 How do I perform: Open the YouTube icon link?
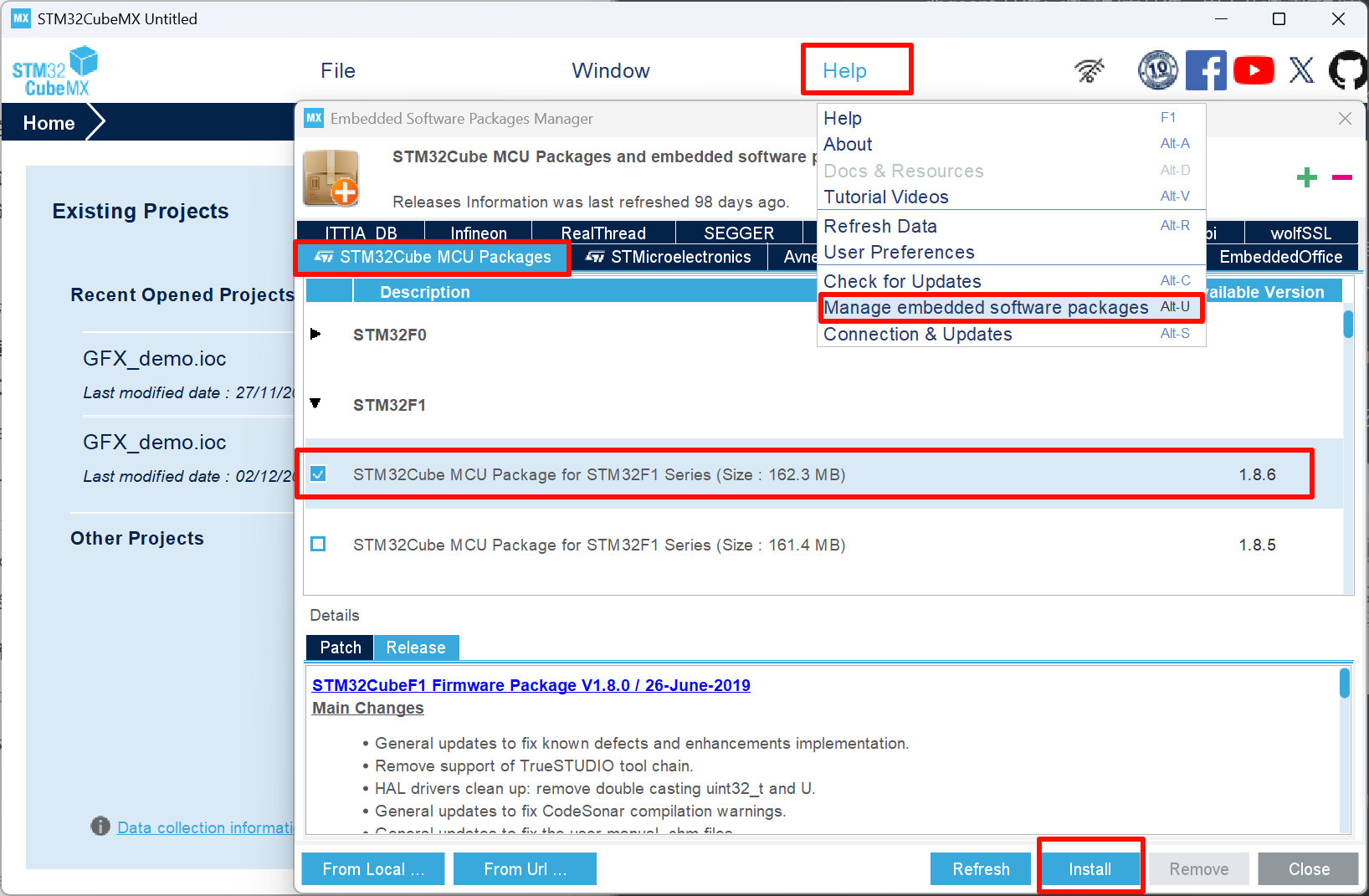(x=1253, y=70)
